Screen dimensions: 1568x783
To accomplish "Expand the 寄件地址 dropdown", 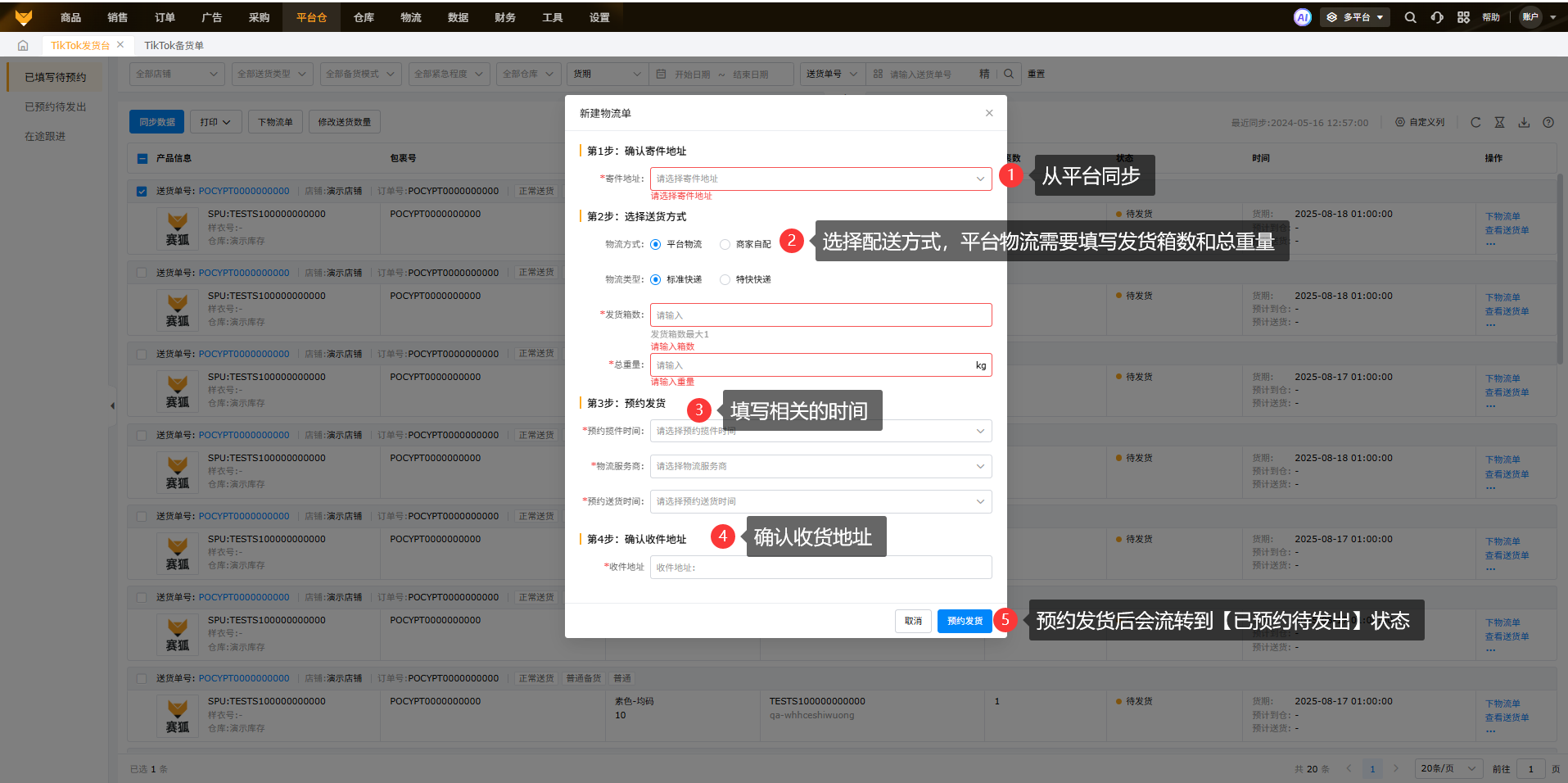I will click(820, 179).
